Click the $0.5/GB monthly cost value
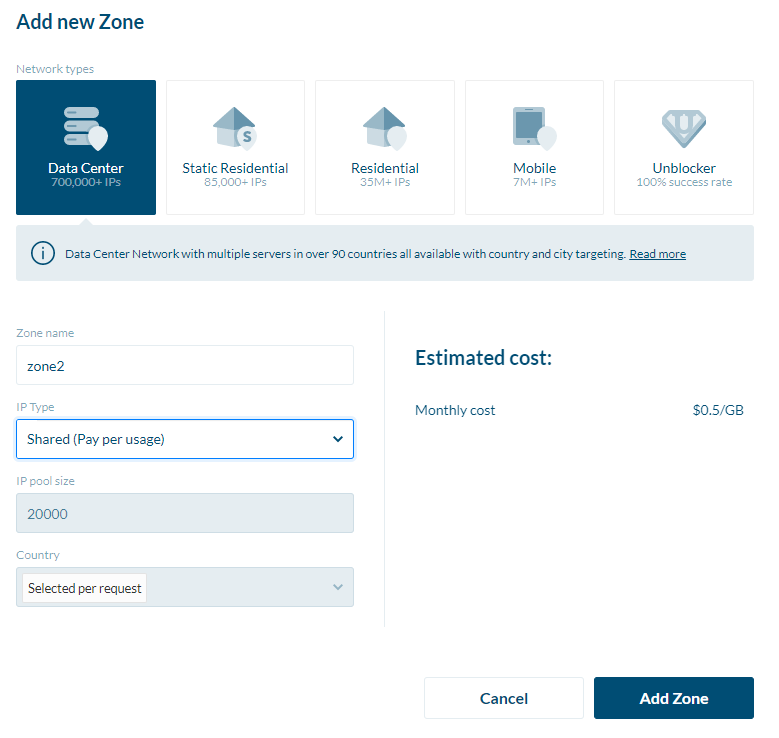Viewport: 779px width, 738px height. 718,410
